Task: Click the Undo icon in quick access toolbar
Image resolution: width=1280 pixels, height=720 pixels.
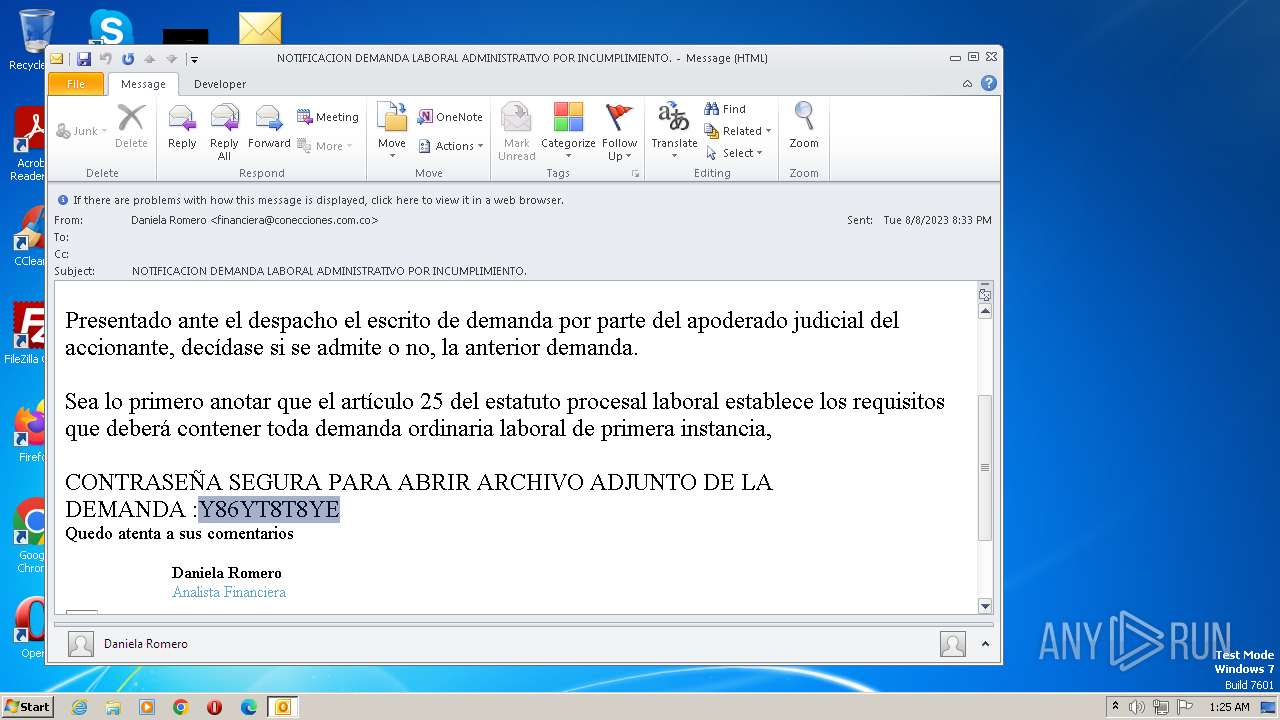Action: tap(106, 58)
